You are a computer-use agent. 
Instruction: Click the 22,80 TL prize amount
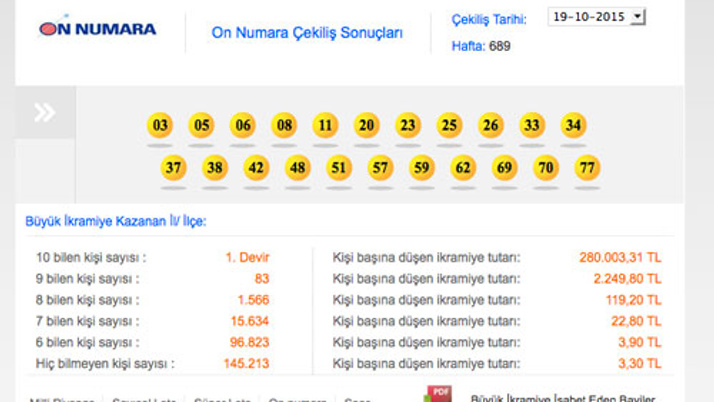tap(636, 321)
